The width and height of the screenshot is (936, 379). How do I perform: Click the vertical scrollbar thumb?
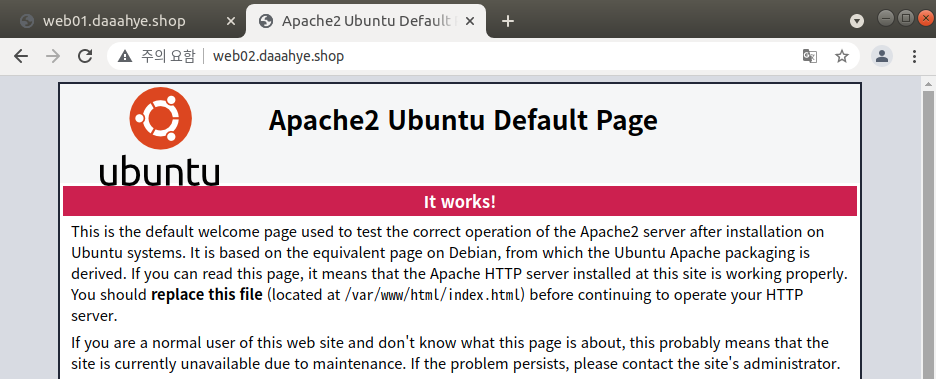coord(928,235)
